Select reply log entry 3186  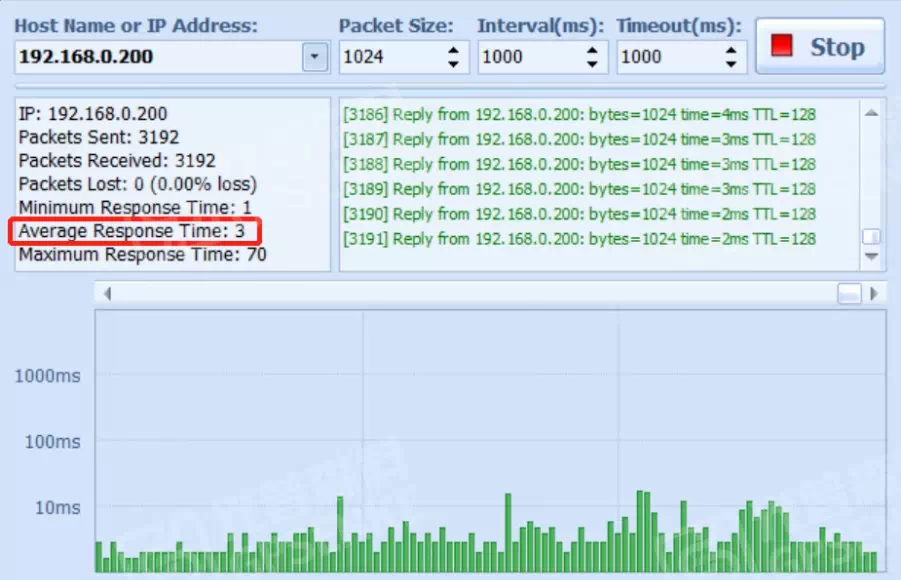point(578,115)
